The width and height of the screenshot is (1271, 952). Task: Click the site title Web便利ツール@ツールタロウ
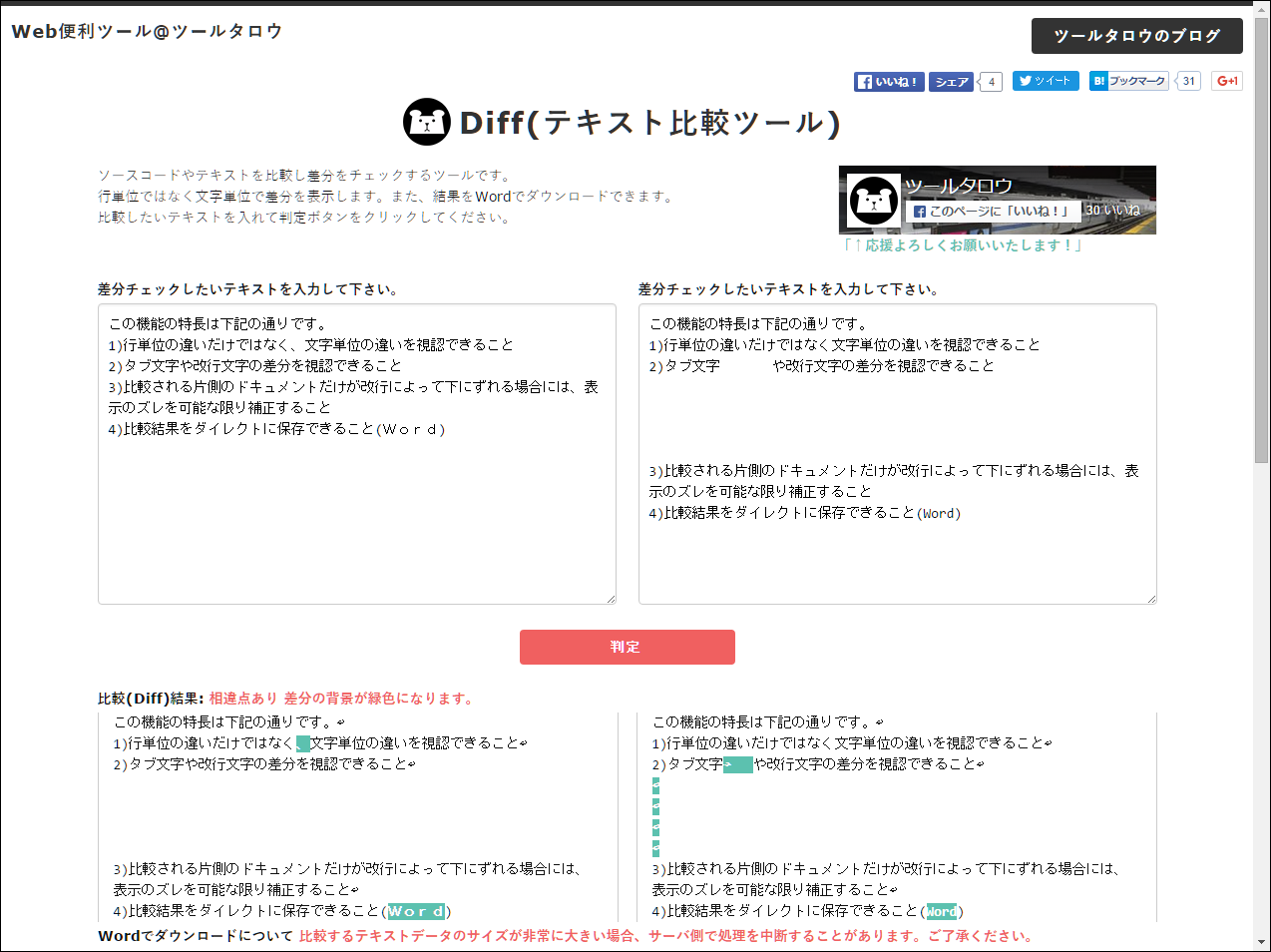(x=146, y=31)
